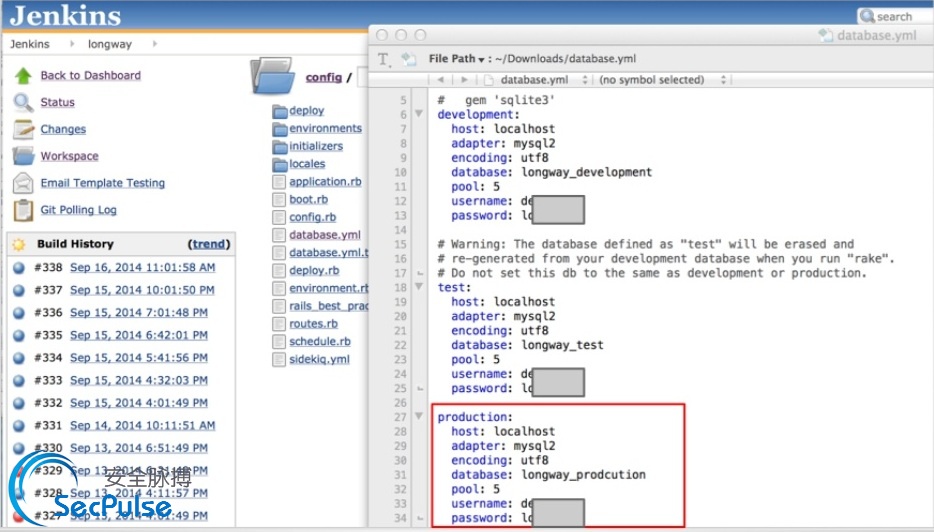Click the initializers folder icon
This screenshot has height=532, width=934.
[279, 147]
